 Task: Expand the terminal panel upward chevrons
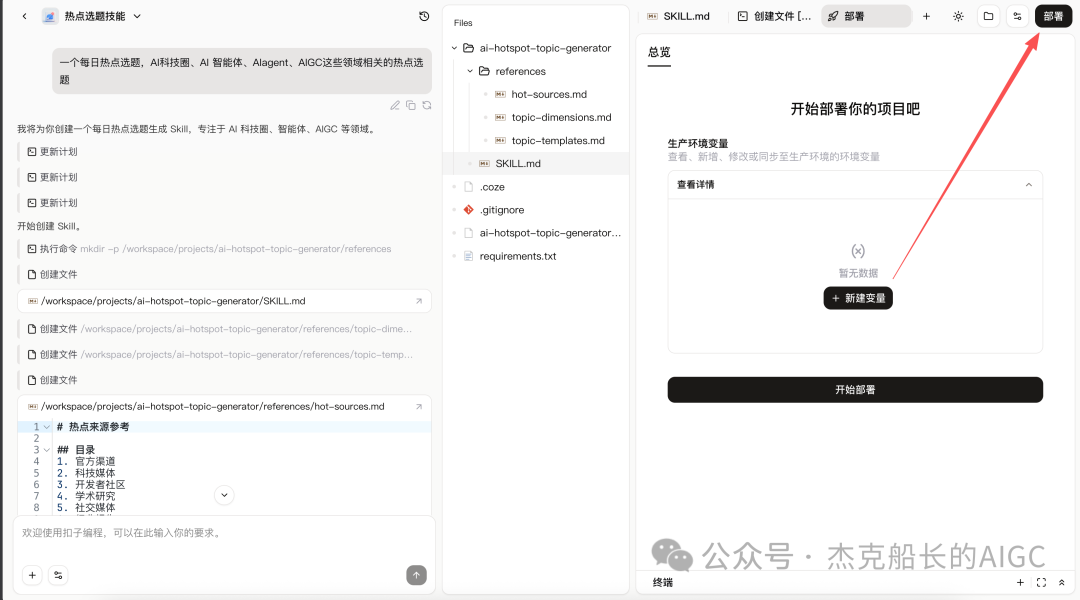[x=1061, y=583]
